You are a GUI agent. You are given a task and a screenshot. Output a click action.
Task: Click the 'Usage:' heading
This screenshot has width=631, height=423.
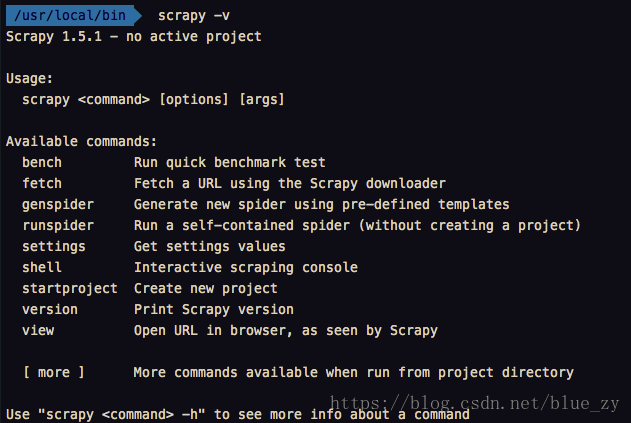click(29, 78)
